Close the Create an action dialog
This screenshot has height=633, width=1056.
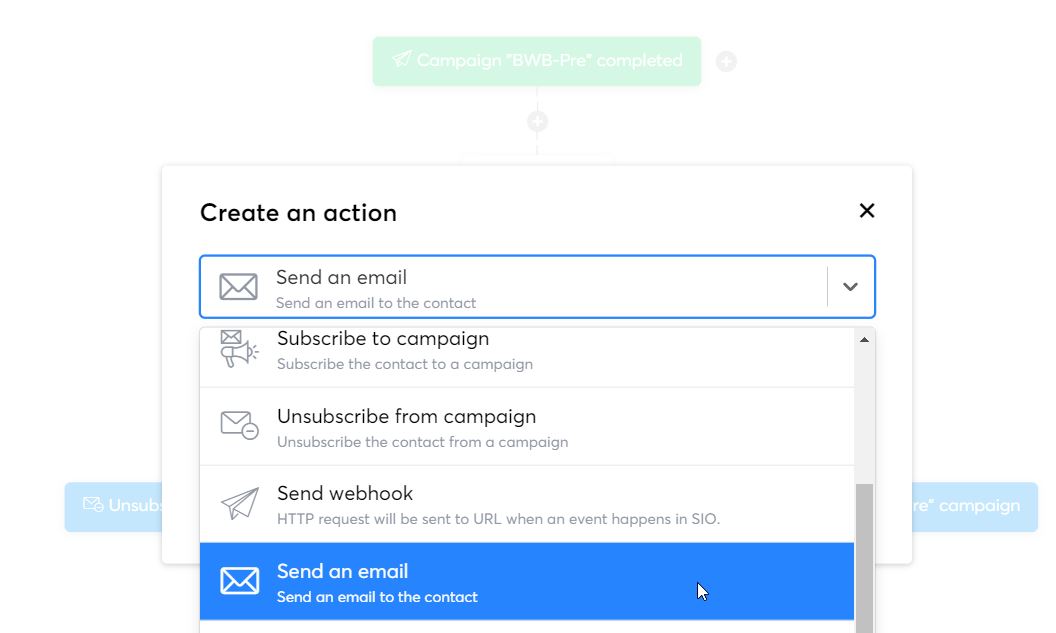coord(866,211)
